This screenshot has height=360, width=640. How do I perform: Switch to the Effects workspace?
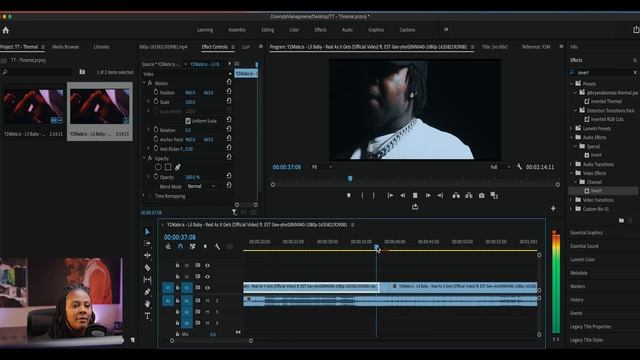coord(320,30)
